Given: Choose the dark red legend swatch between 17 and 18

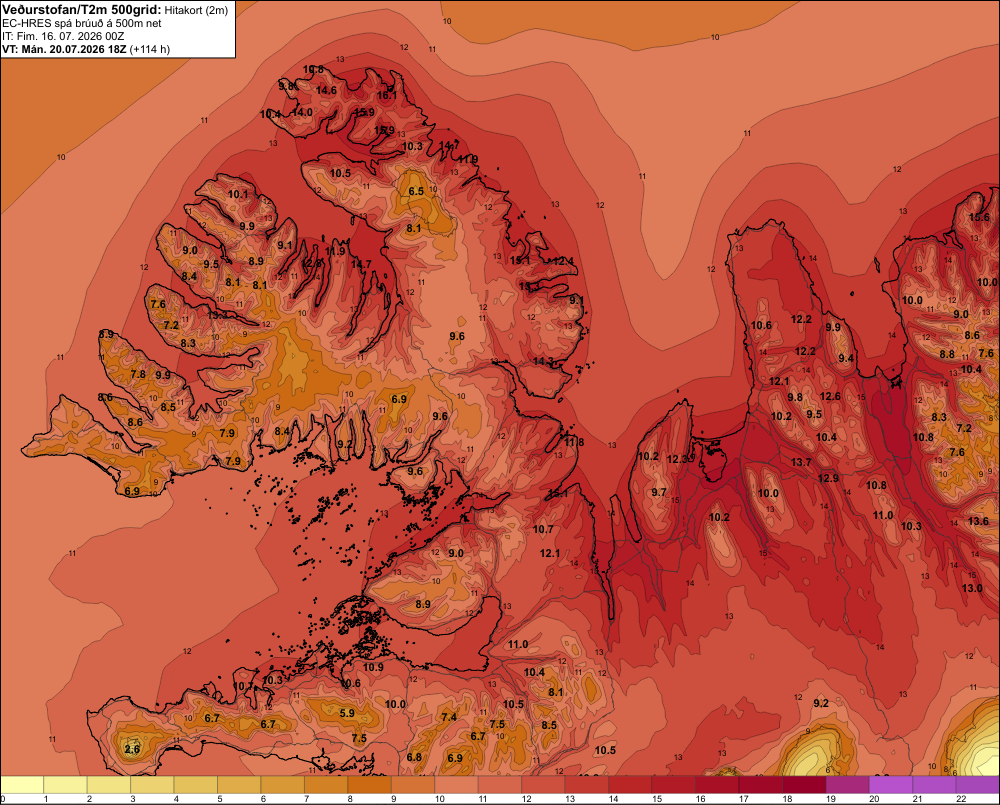Looking at the screenshot, I should (760, 785).
